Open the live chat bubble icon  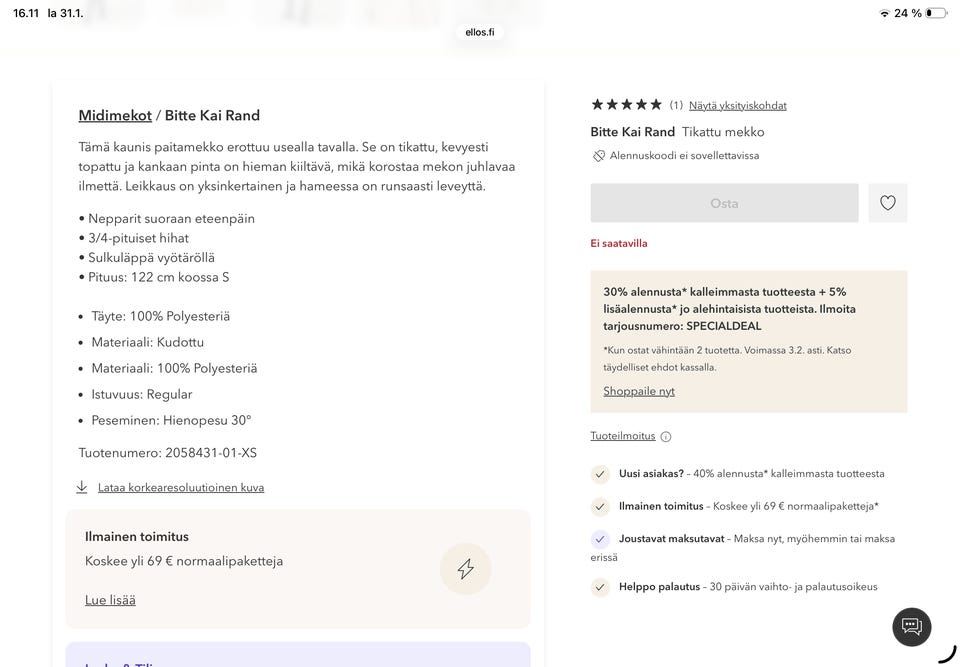[911, 627]
